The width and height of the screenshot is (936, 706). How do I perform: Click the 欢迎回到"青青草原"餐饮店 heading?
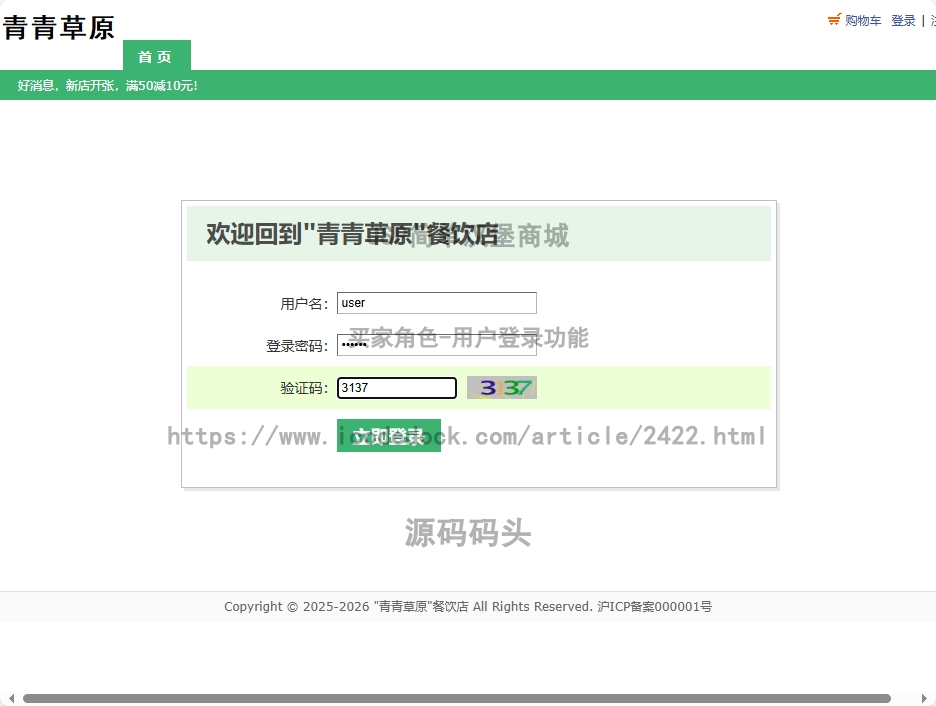click(x=352, y=233)
